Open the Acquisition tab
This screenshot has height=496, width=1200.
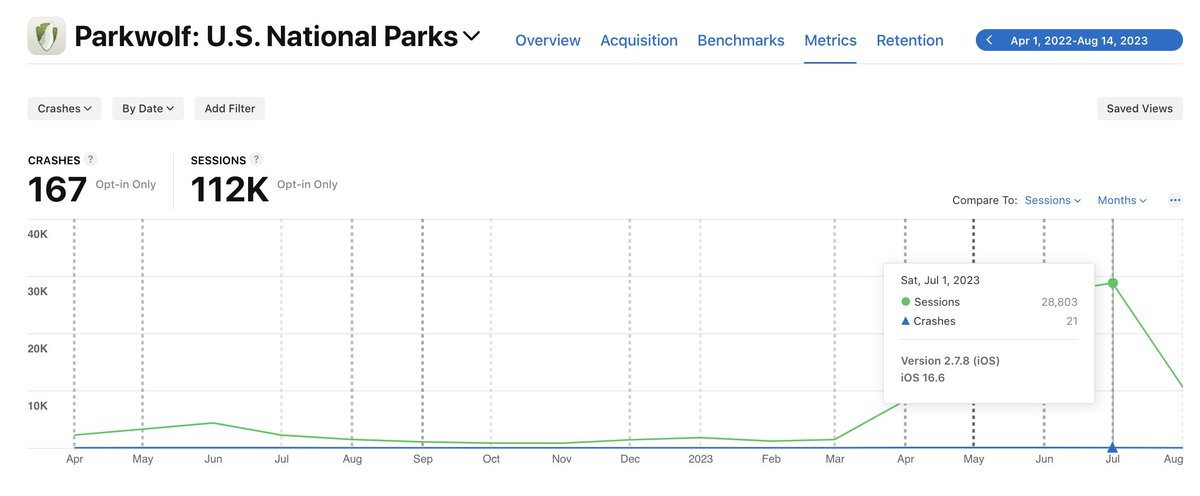(x=639, y=40)
